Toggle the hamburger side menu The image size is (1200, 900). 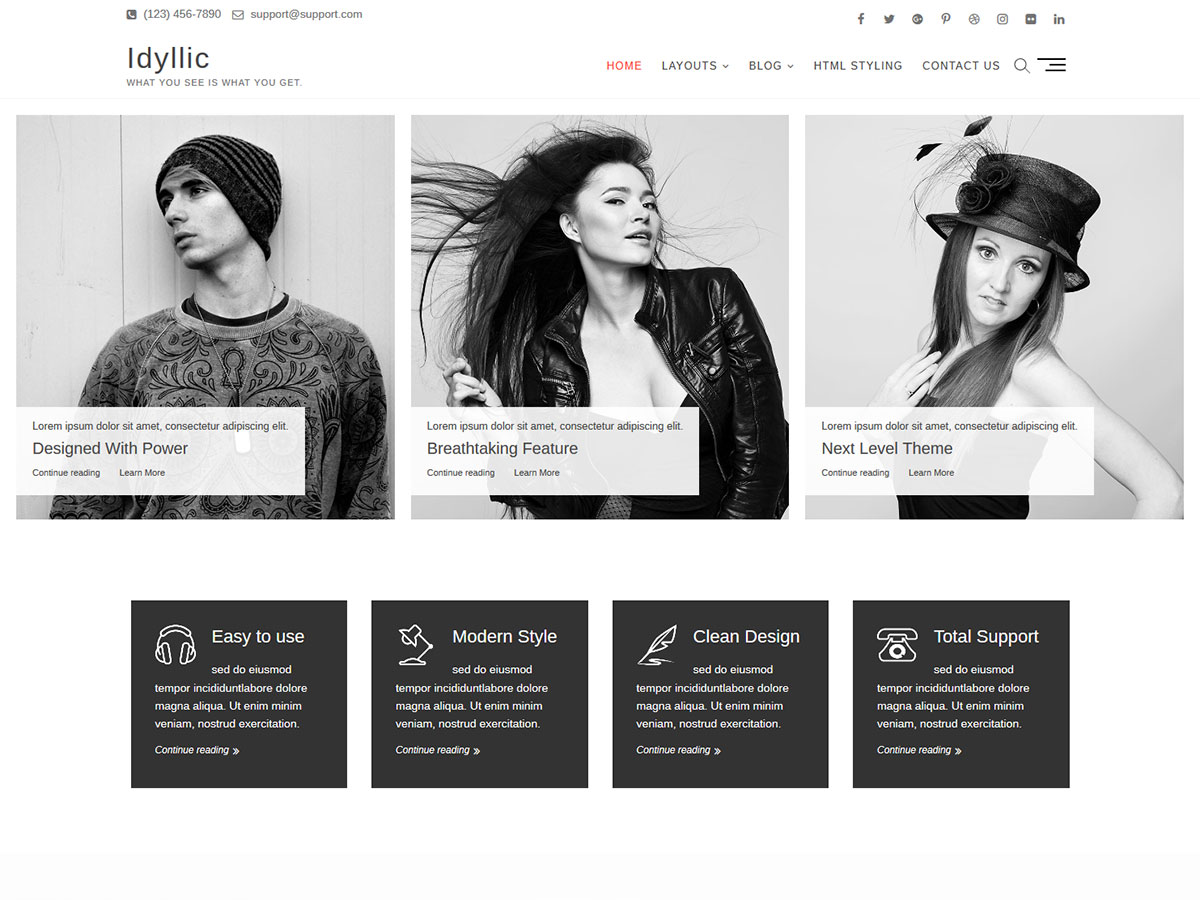click(x=1052, y=65)
